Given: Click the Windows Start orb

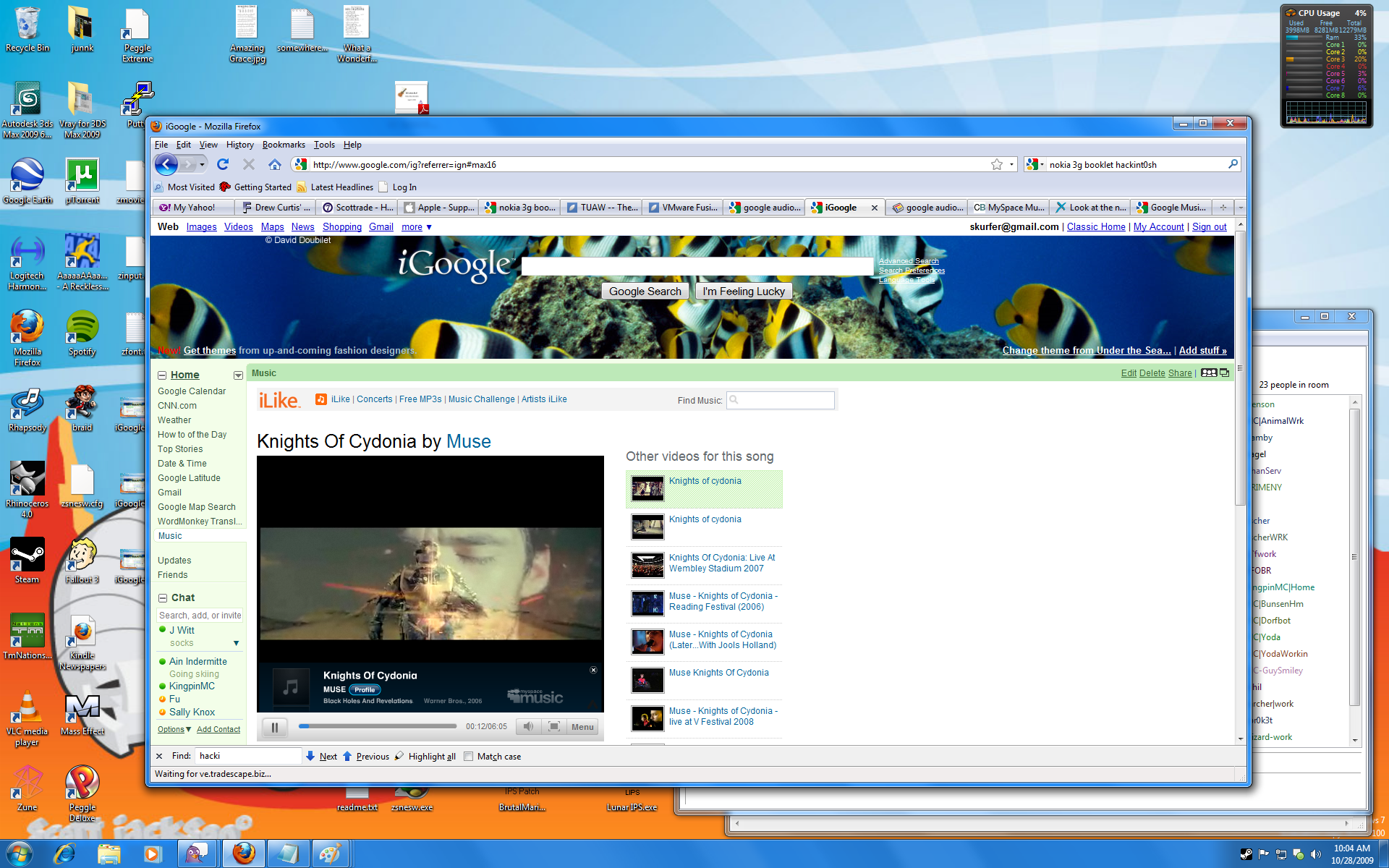Looking at the screenshot, I should click(20, 854).
